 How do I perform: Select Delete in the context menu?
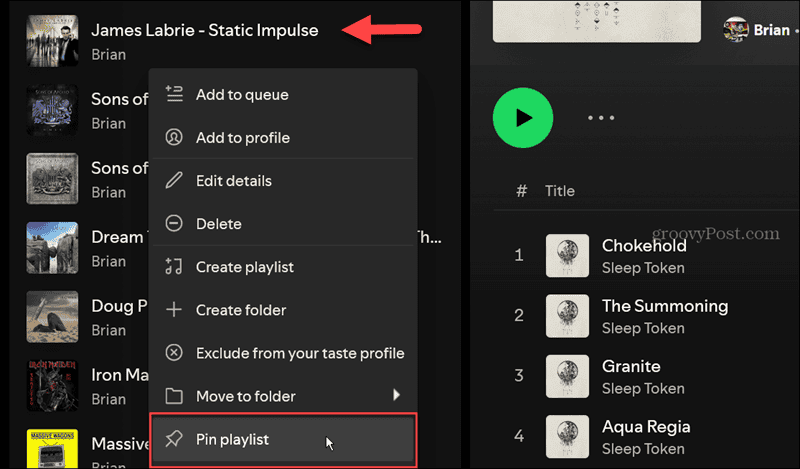pyautogui.click(x=283, y=224)
